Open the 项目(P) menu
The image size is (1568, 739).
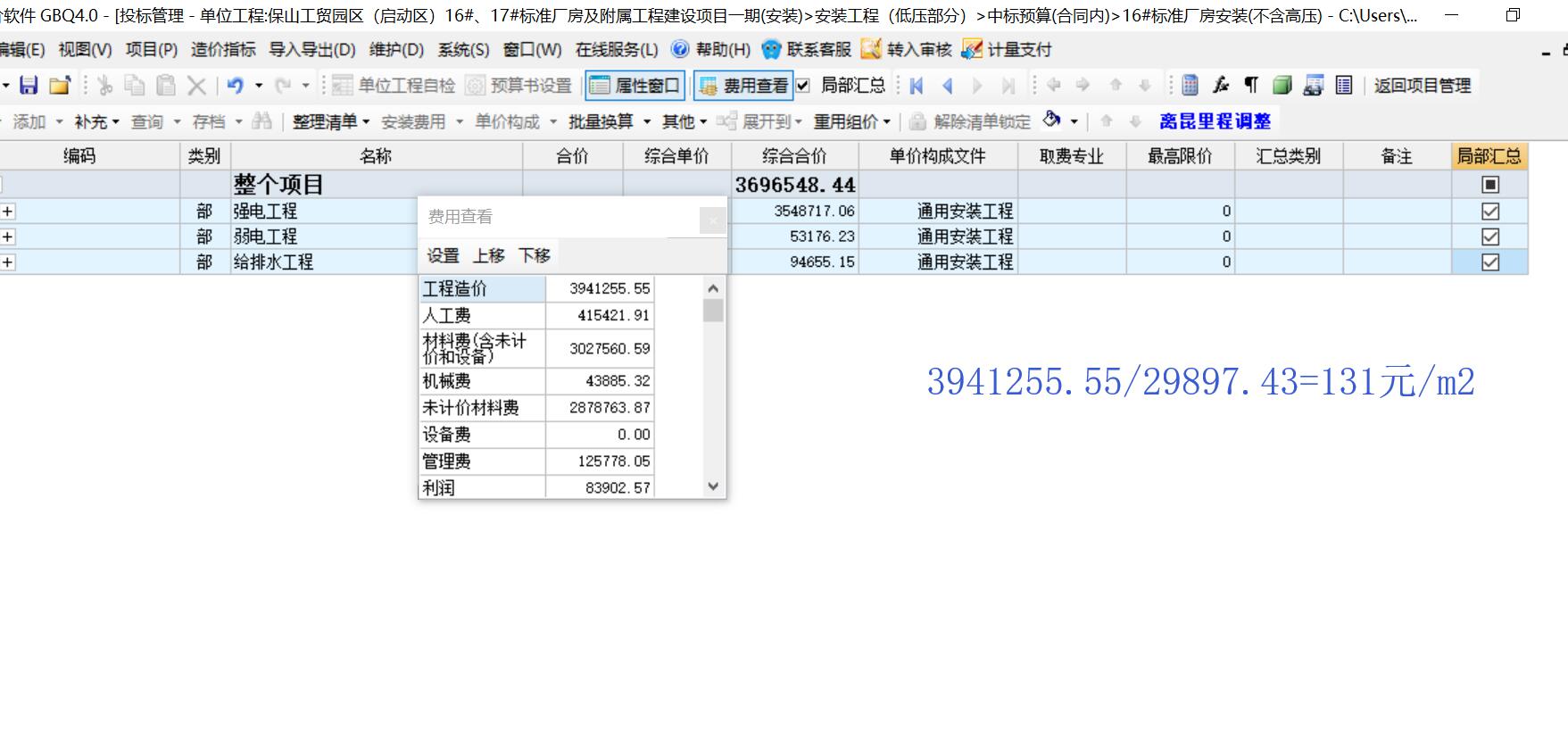(x=152, y=49)
